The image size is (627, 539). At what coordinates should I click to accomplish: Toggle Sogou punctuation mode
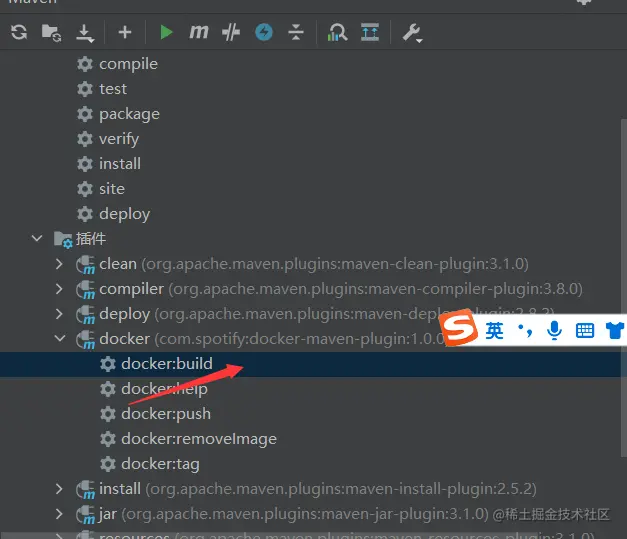(525, 331)
